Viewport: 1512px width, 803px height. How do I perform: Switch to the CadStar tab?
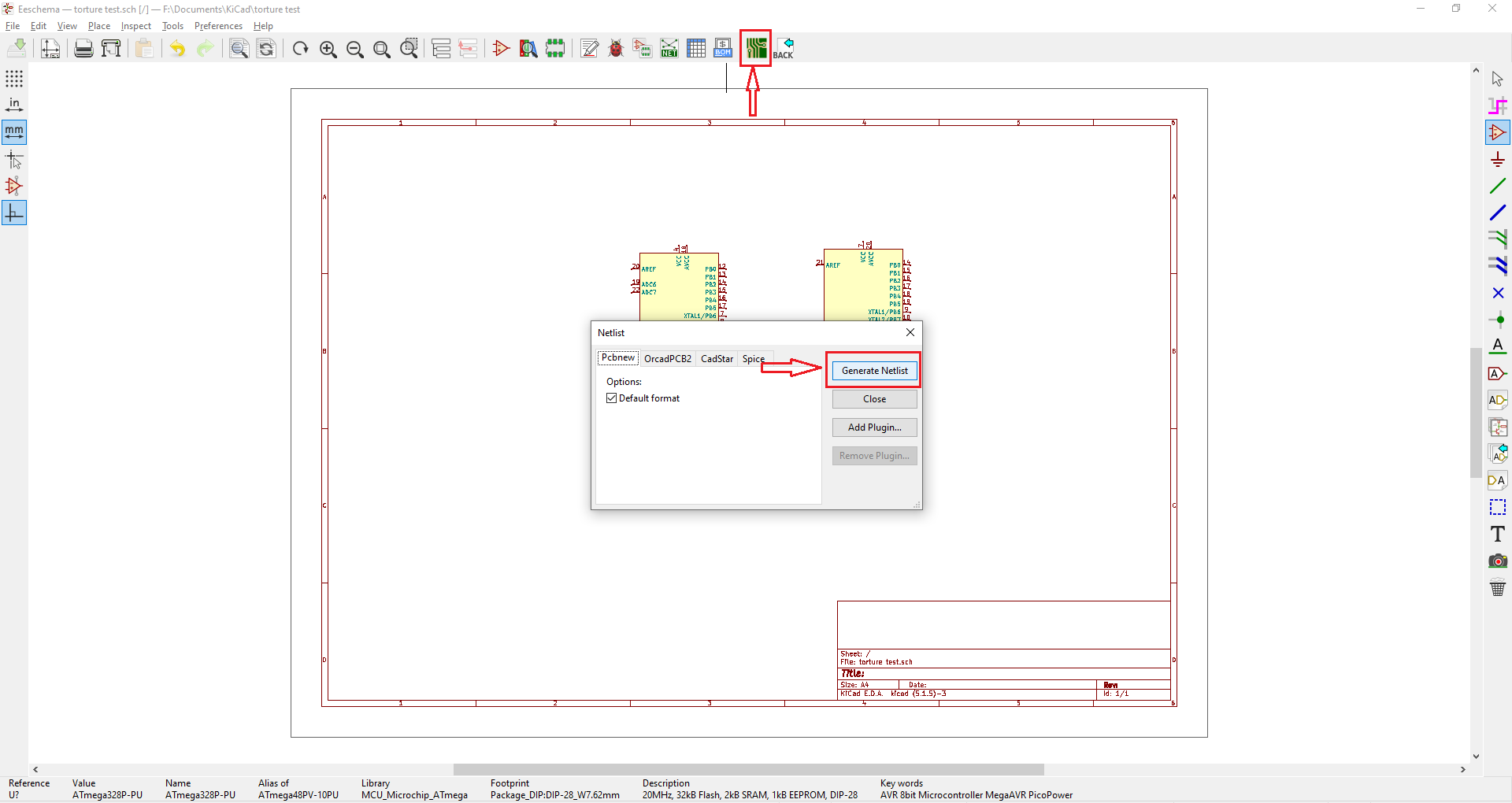717,359
